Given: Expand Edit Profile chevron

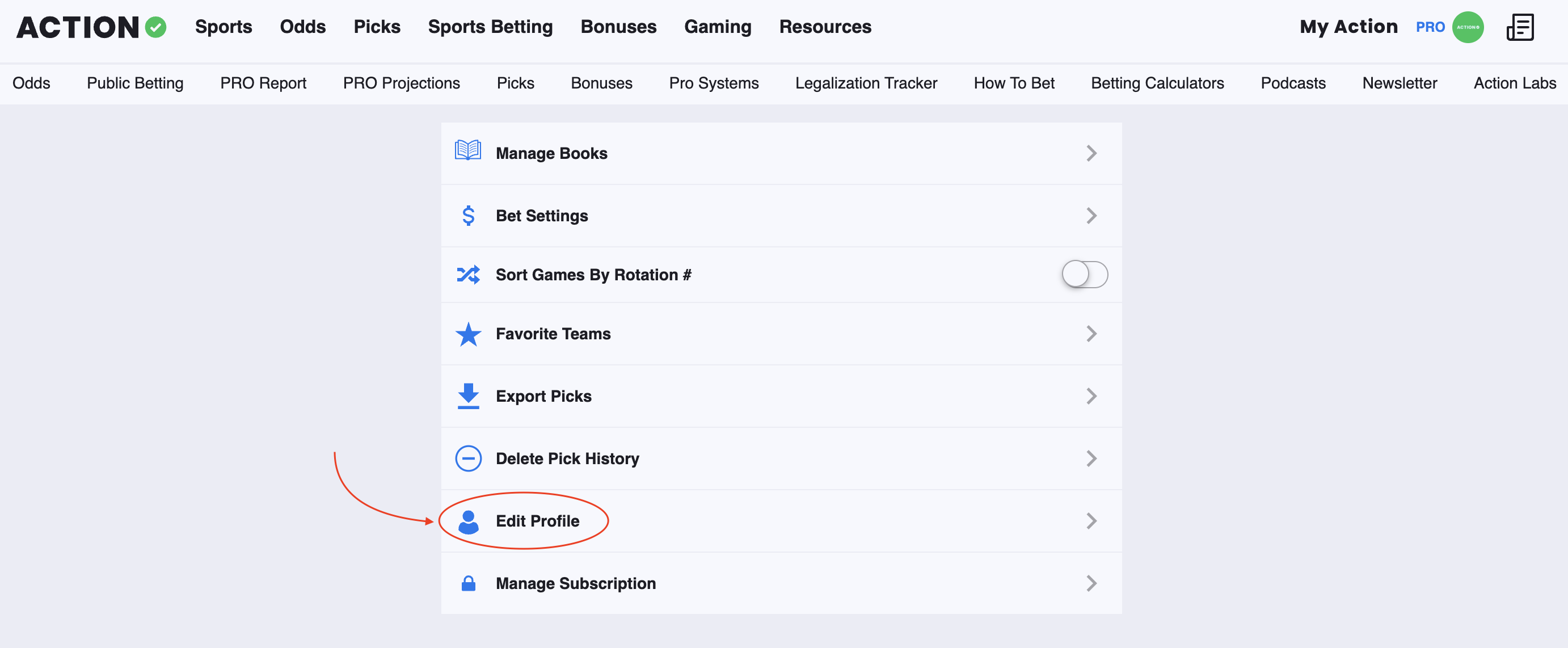Looking at the screenshot, I should (1091, 521).
